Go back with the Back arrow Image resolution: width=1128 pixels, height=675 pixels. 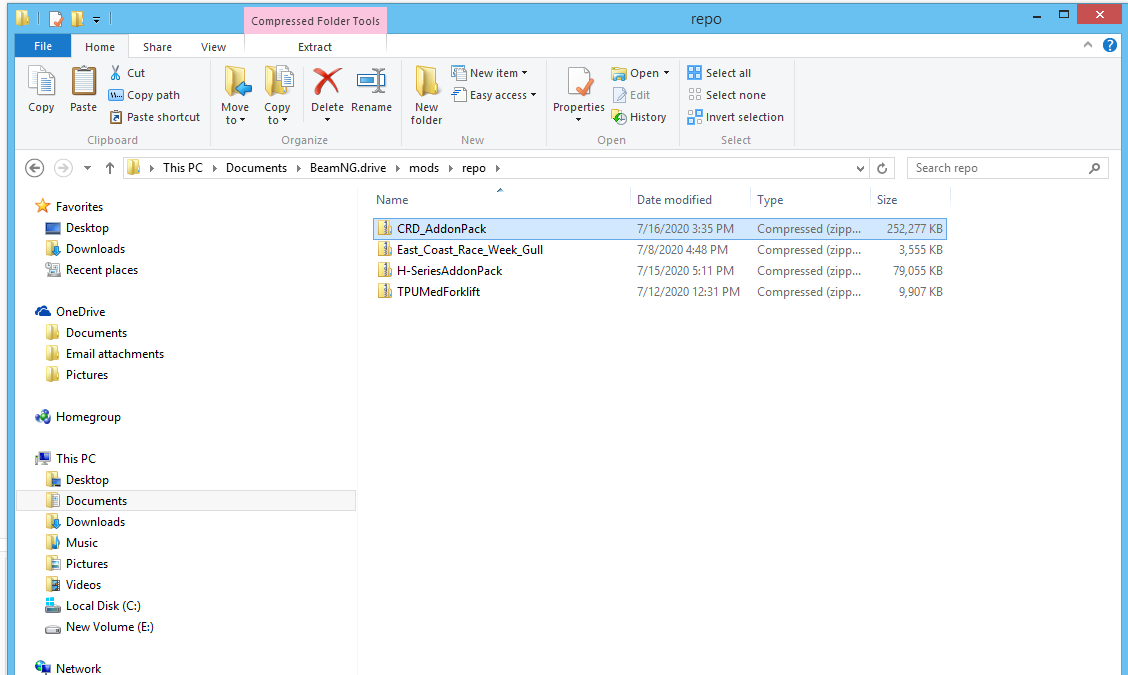pos(35,168)
